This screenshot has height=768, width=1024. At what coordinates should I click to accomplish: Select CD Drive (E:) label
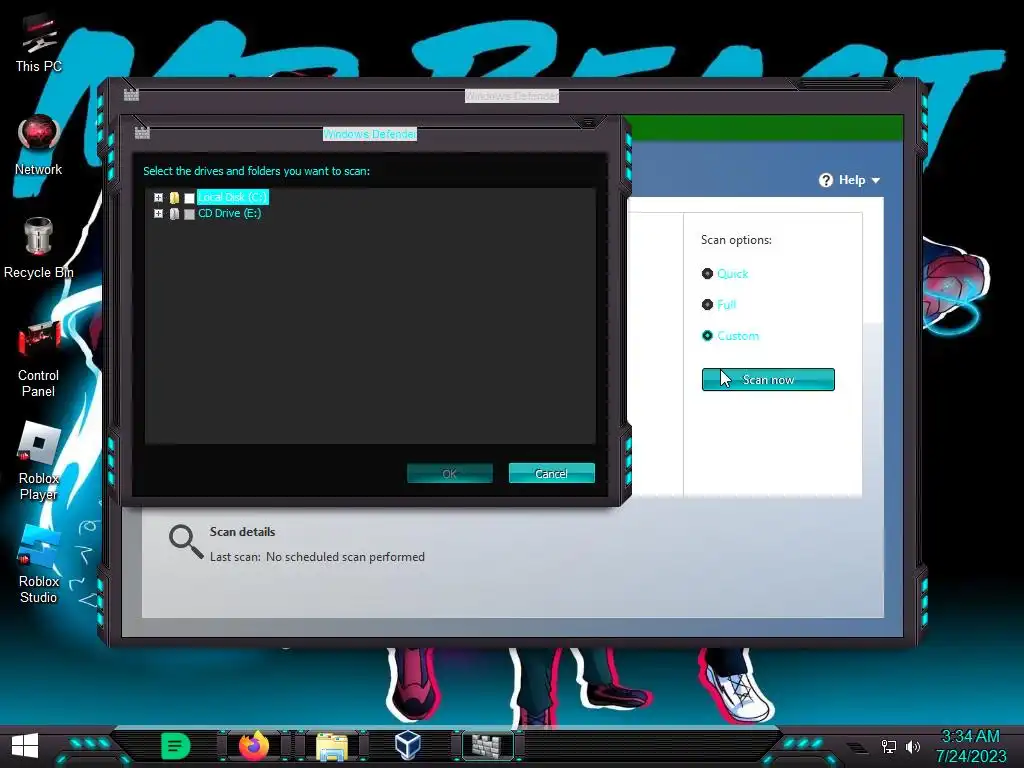pyautogui.click(x=230, y=214)
